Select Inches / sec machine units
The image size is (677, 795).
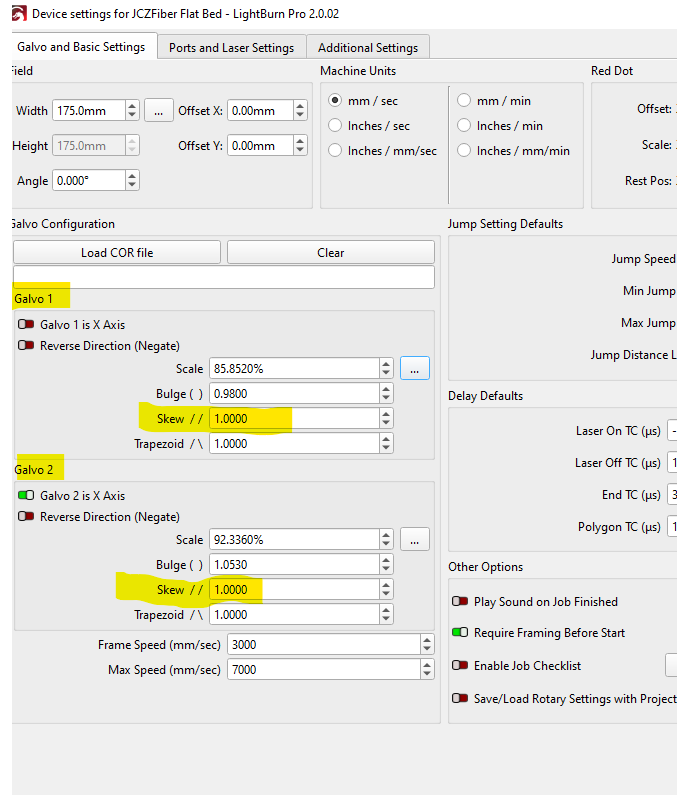point(336,126)
